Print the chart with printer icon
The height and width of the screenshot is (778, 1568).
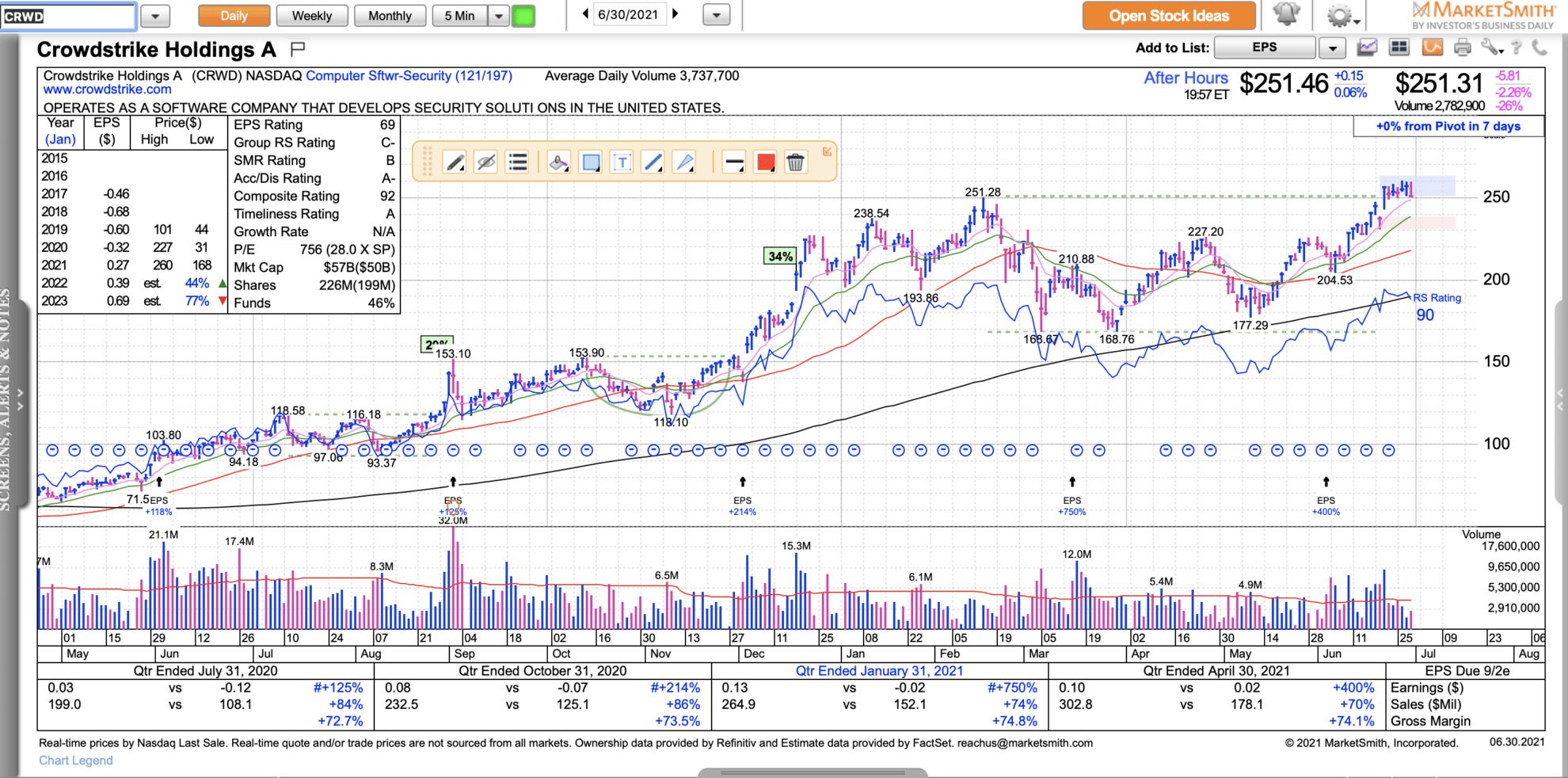1462,48
